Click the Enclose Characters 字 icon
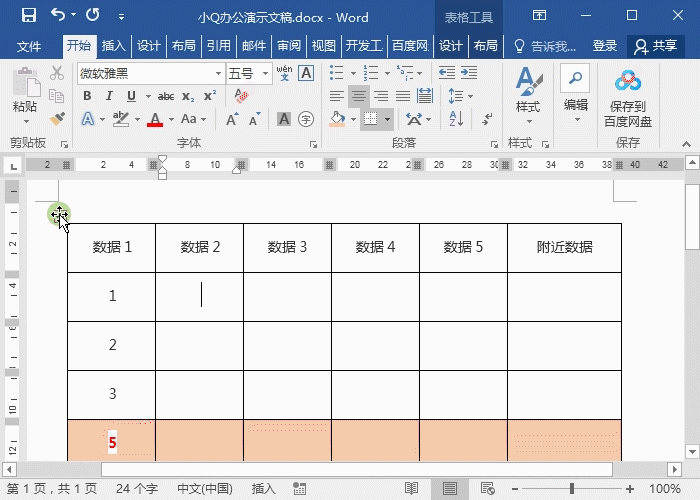This screenshot has width=700, height=500. point(306,119)
